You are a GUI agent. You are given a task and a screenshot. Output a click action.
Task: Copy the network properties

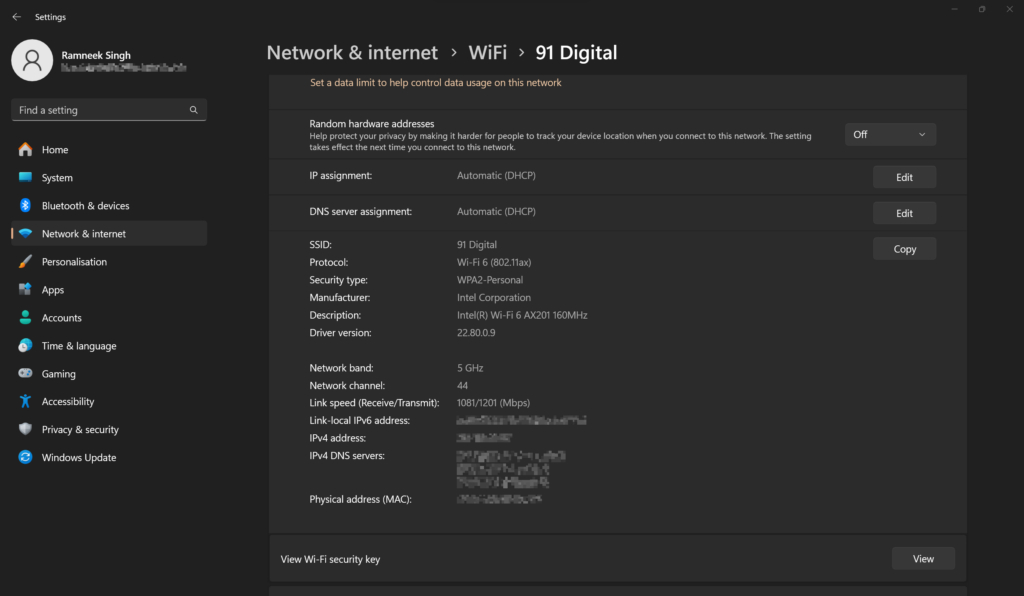click(x=904, y=248)
